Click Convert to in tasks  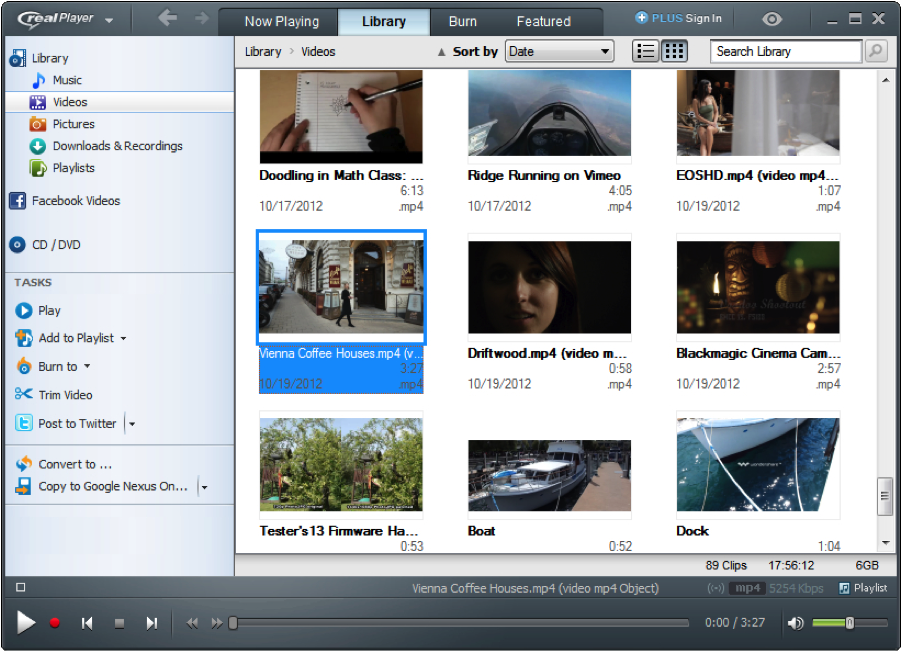tap(74, 464)
